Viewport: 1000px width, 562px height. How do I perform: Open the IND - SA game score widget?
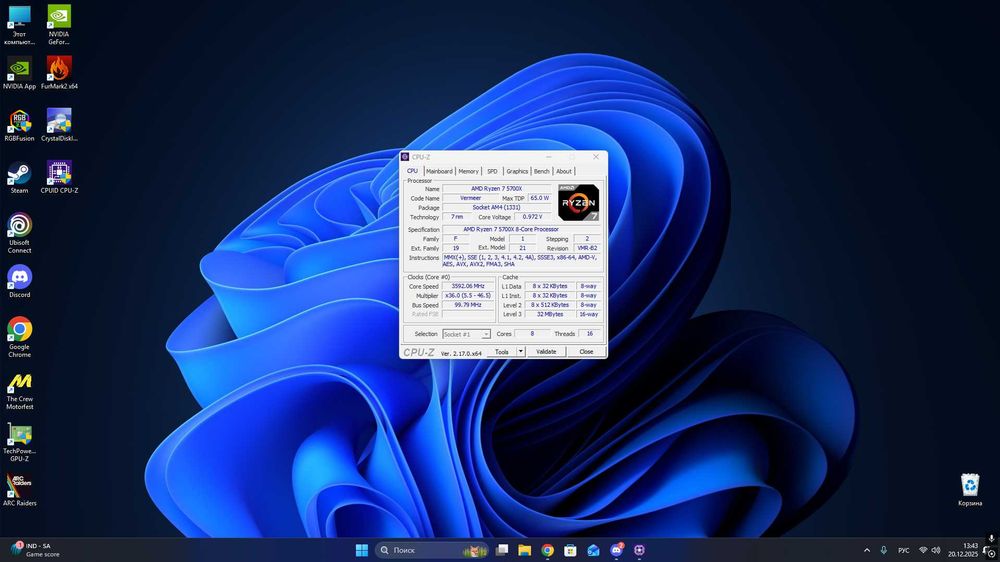pos(35,550)
